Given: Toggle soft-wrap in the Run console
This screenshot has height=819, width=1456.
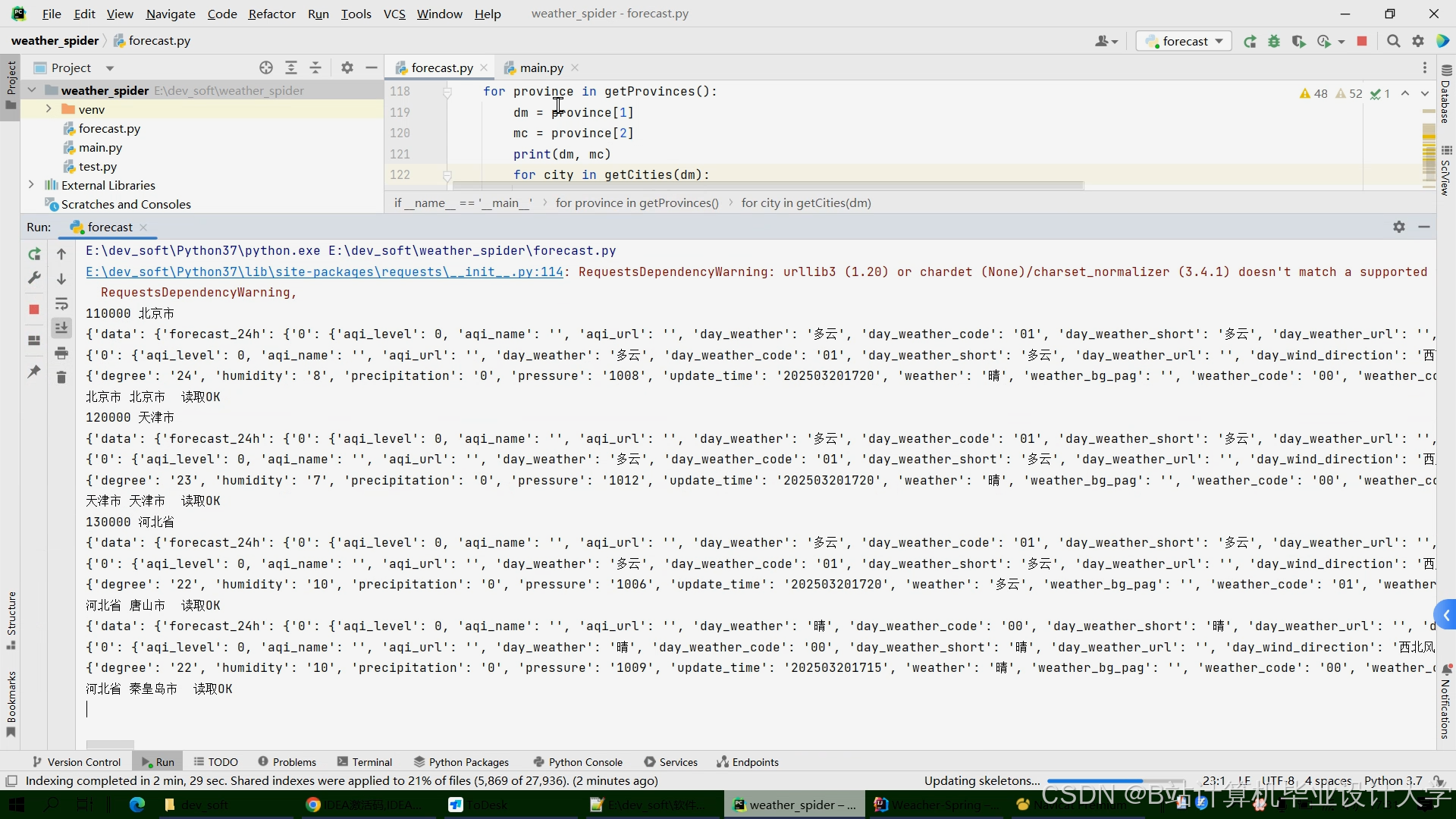Looking at the screenshot, I should point(61,304).
